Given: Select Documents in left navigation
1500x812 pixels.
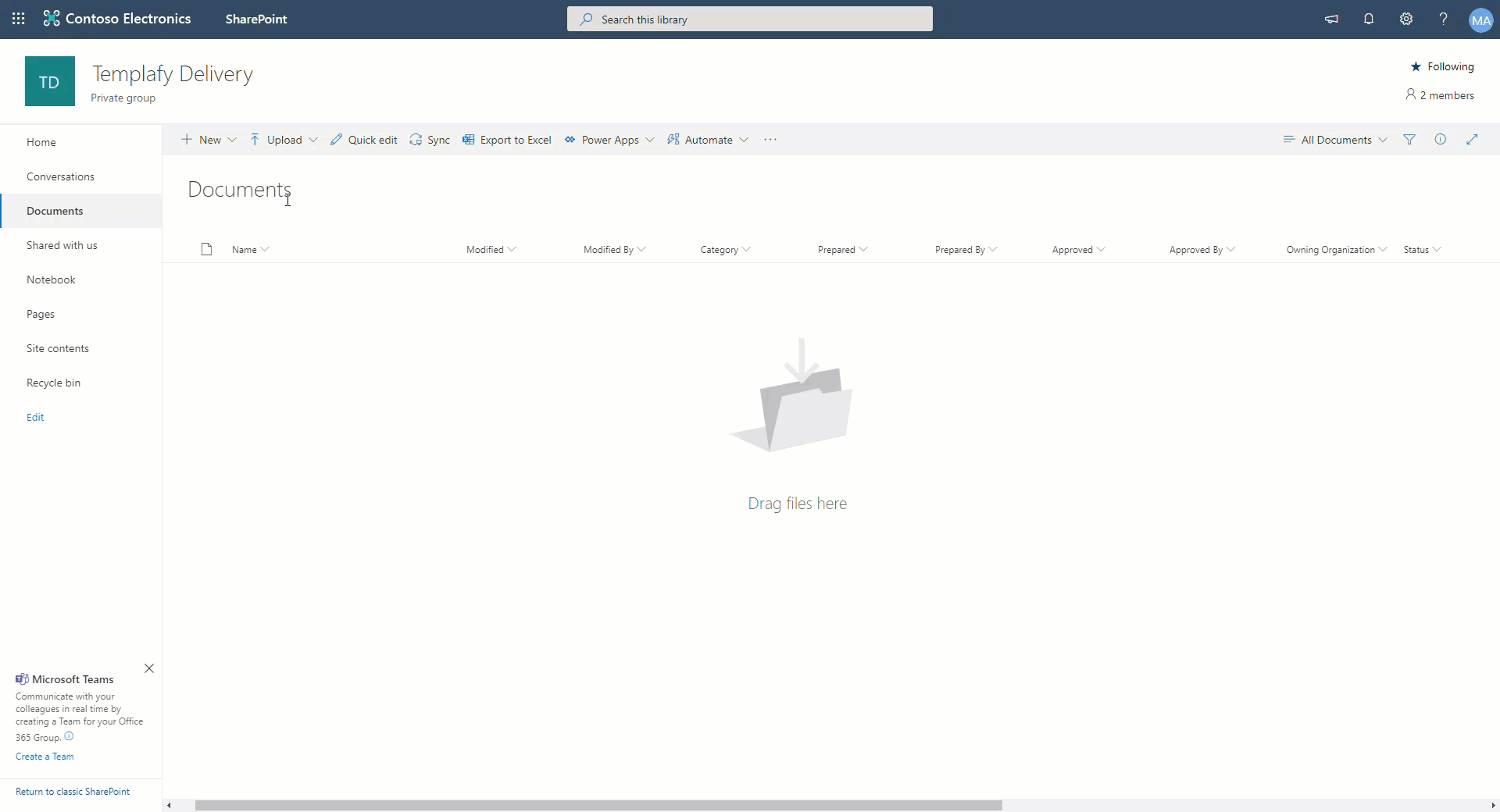Looking at the screenshot, I should click(81, 211).
